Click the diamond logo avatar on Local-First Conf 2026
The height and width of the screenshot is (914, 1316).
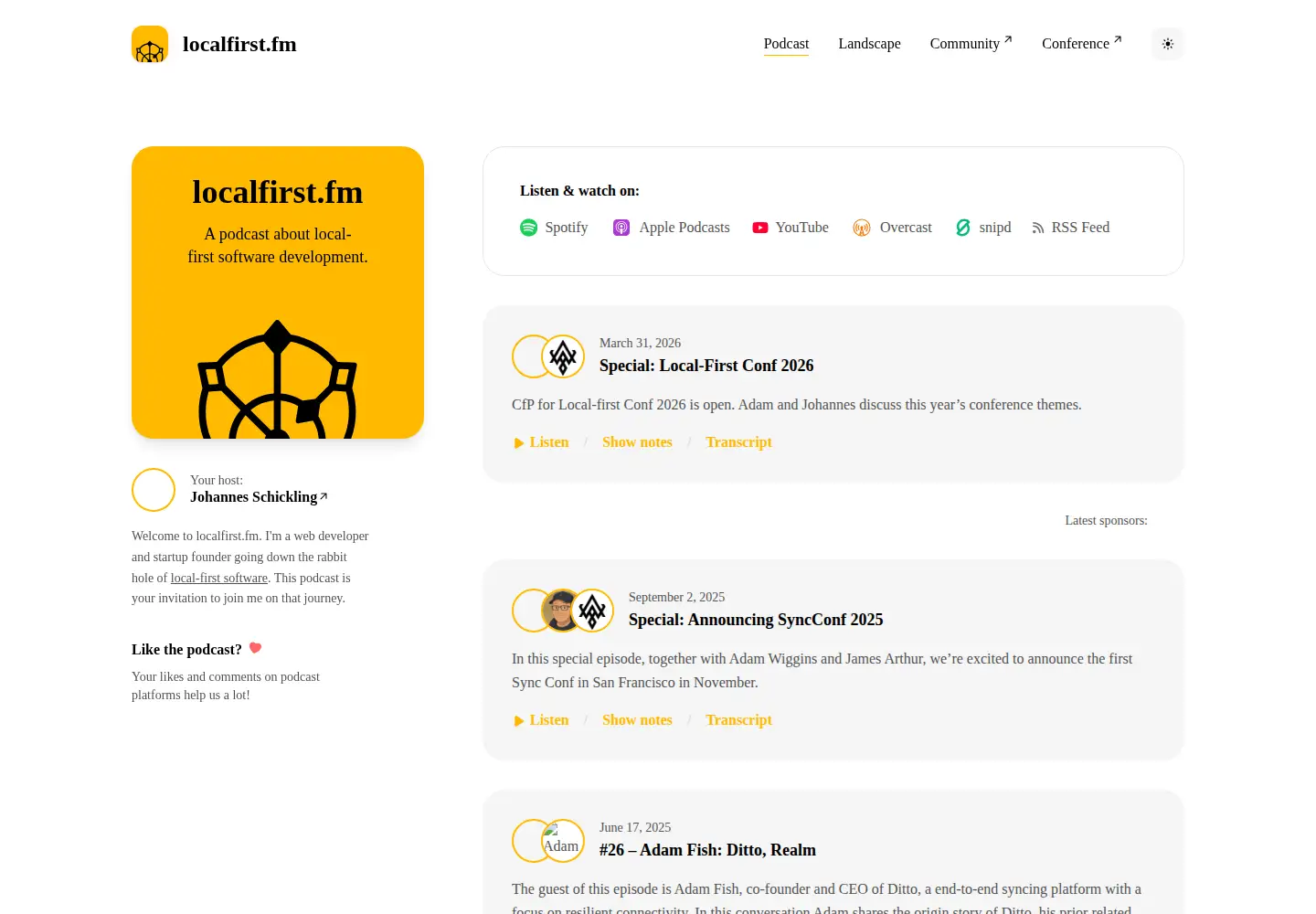click(563, 356)
